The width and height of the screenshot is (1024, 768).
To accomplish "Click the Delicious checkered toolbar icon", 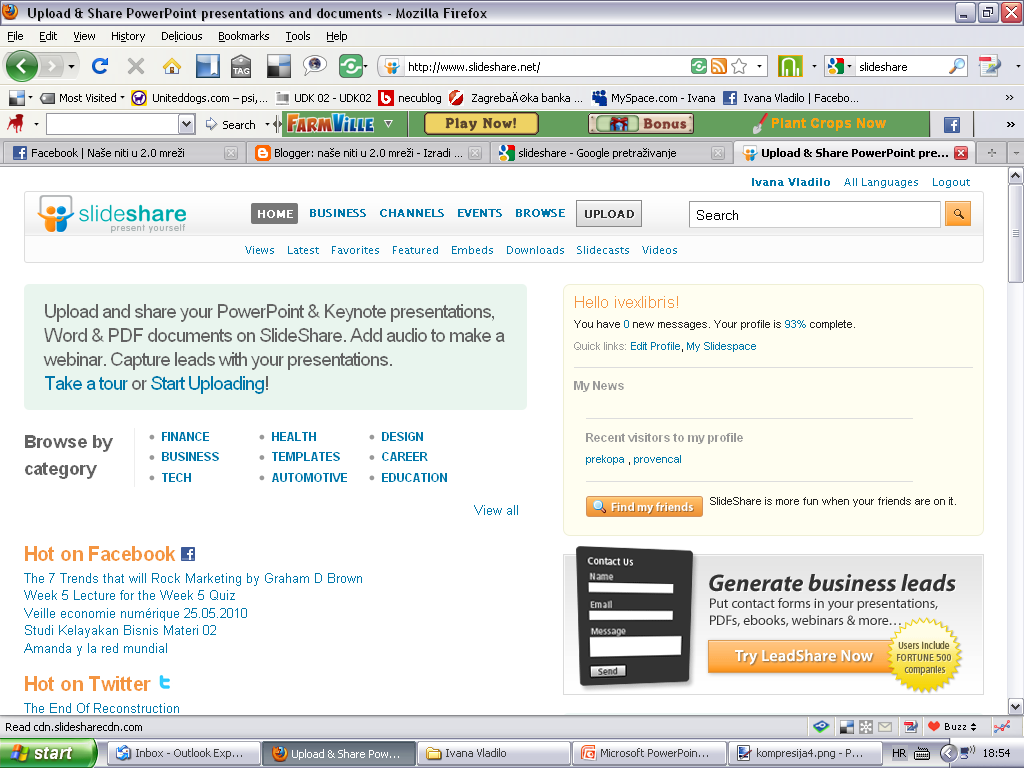I will click(x=279, y=66).
